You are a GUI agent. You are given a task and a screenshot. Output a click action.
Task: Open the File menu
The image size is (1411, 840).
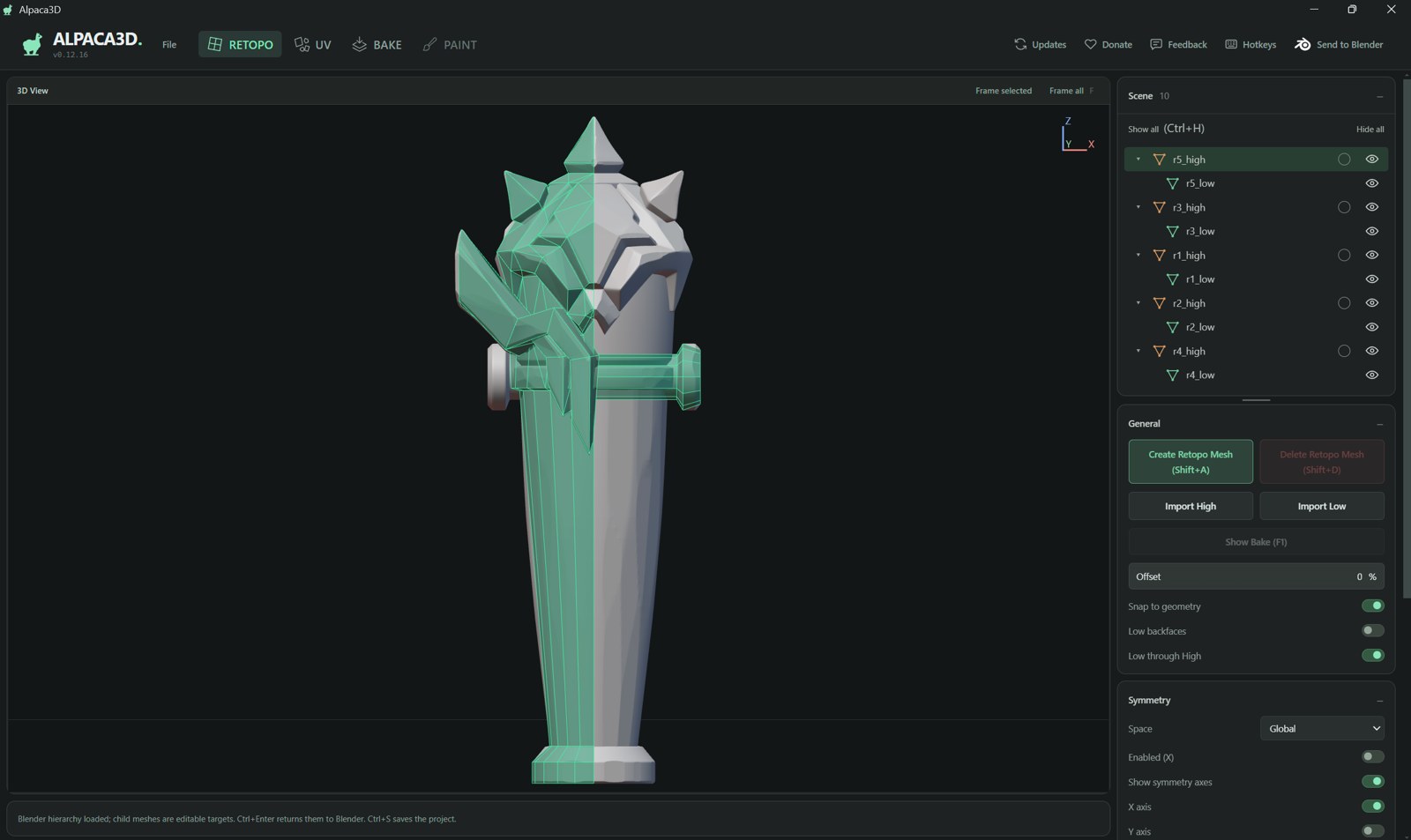point(169,44)
